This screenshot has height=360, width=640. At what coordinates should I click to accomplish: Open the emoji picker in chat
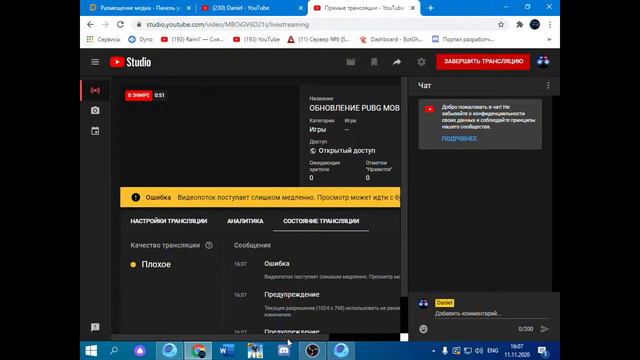[x=423, y=329]
